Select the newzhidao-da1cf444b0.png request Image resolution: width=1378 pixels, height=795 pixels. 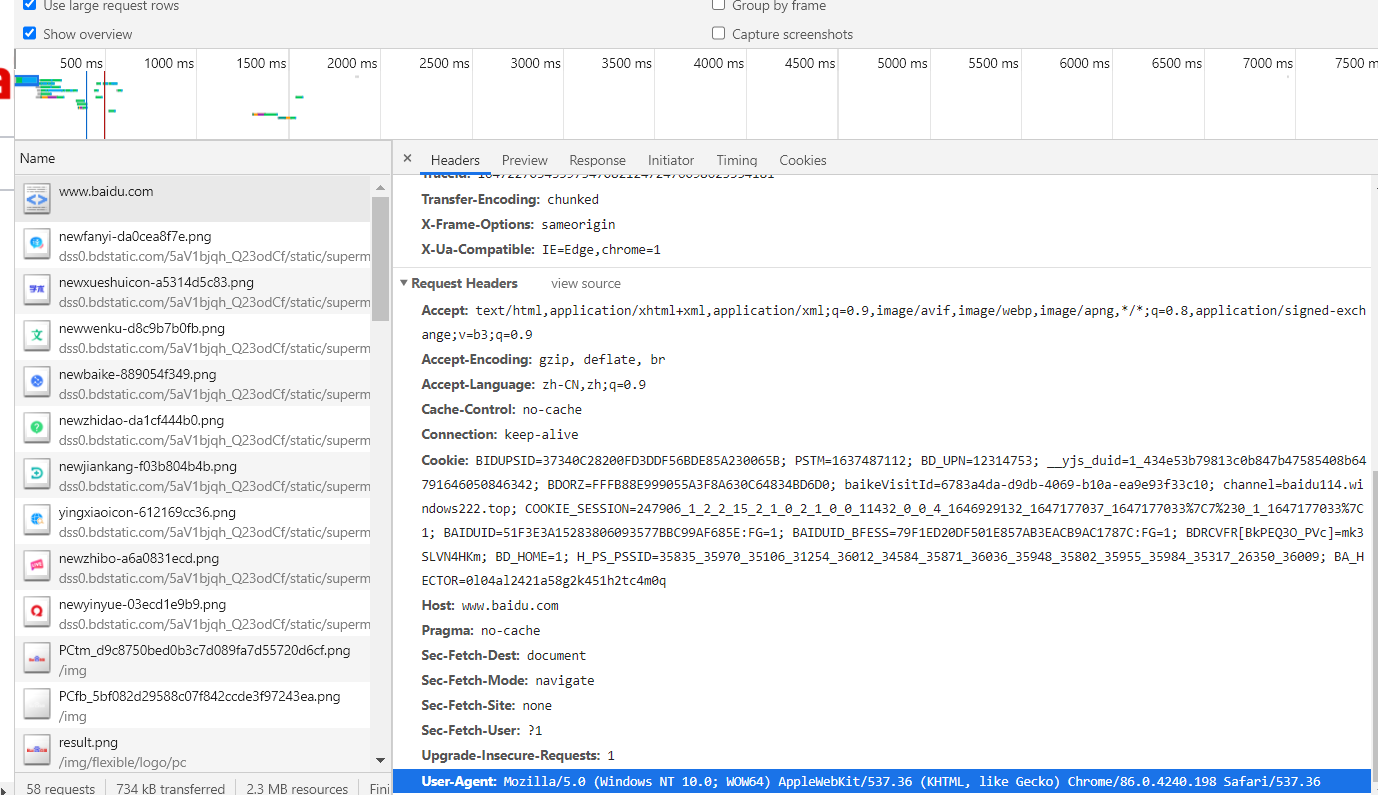coord(193,428)
